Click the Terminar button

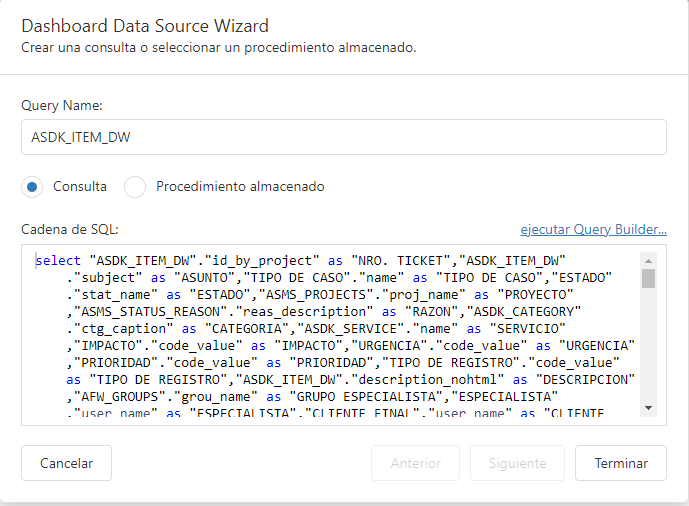tap(621, 463)
